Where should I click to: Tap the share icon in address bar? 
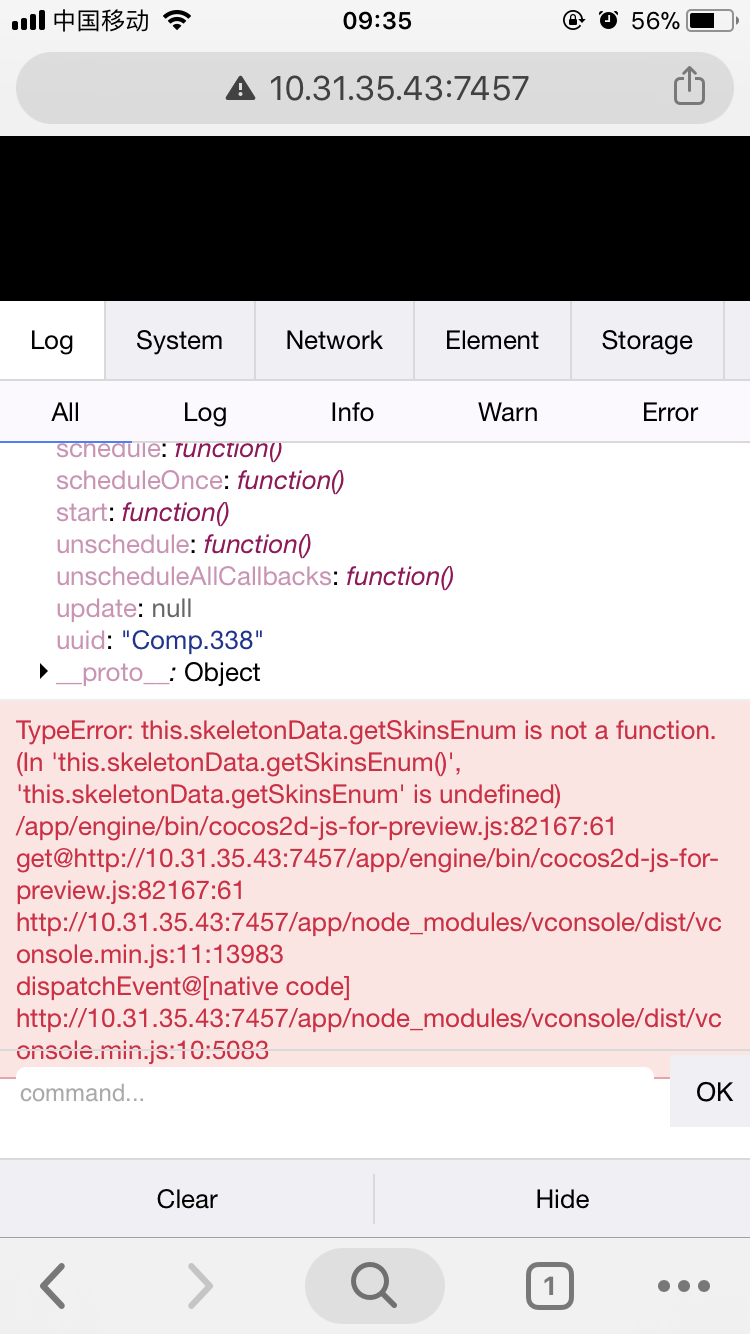[689, 87]
